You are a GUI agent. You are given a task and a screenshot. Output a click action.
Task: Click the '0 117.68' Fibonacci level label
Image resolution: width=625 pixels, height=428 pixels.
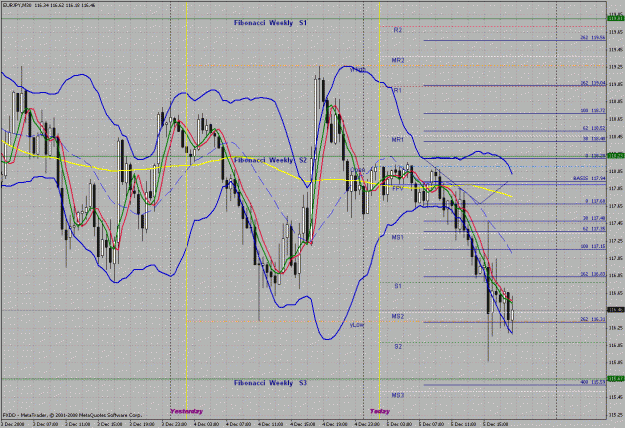click(595, 201)
